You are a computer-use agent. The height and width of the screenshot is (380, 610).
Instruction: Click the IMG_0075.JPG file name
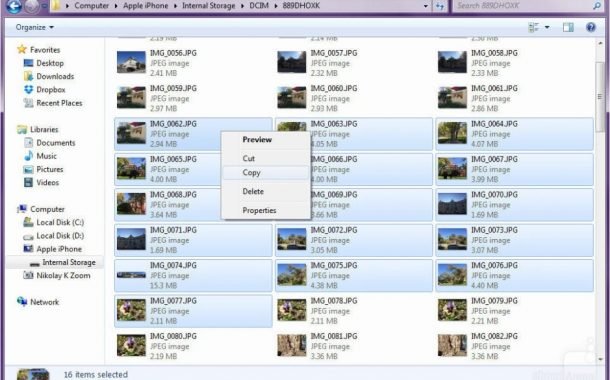pos(333,266)
